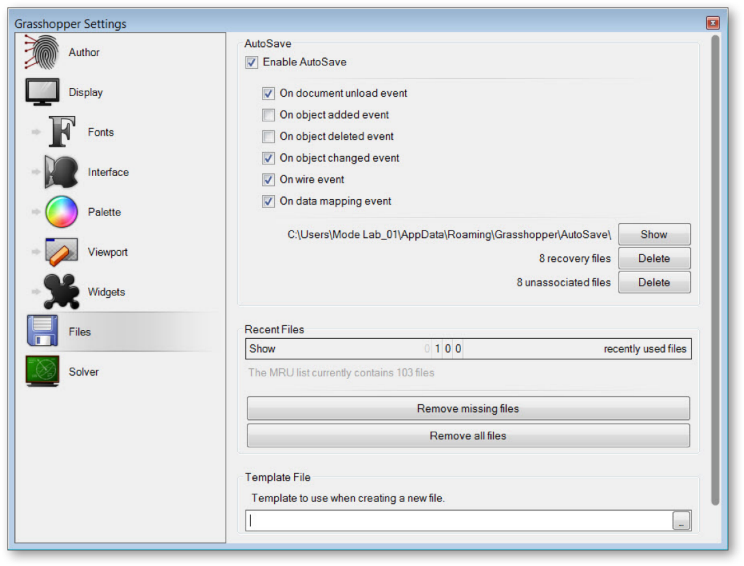Select the Fonts letter F icon
The width and height of the screenshot is (744, 566).
point(62,131)
